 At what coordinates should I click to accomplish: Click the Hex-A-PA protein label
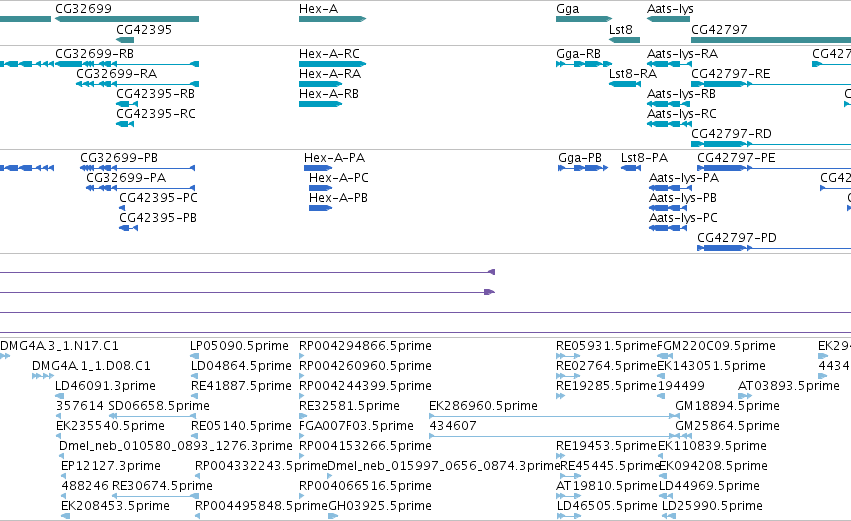pos(334,158)
